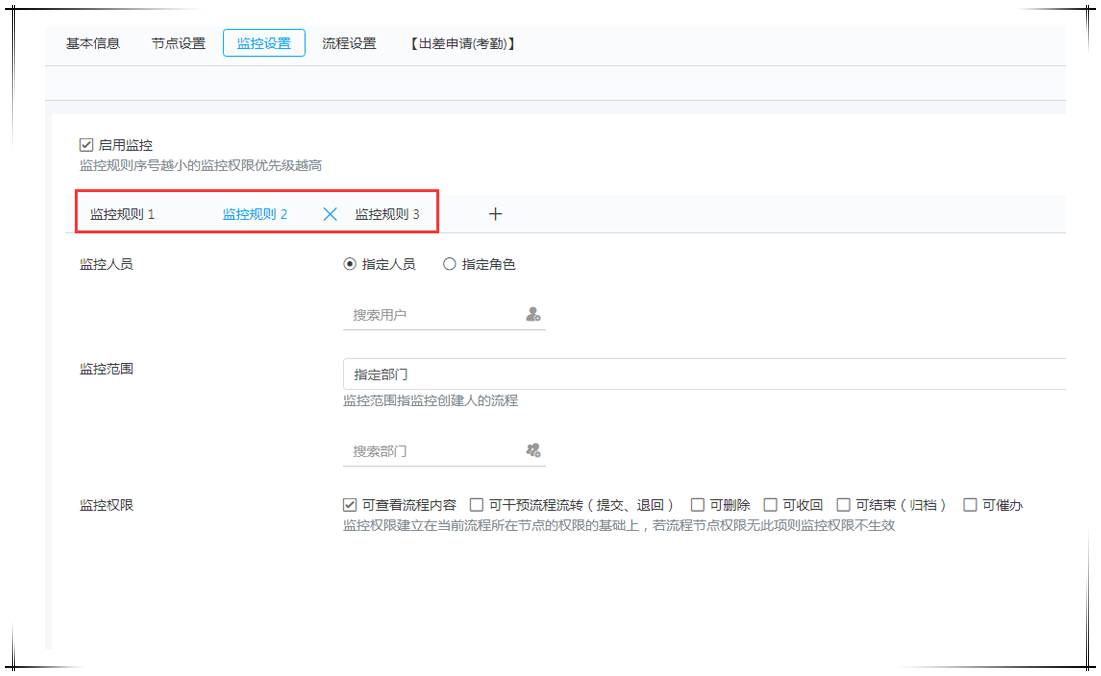Viewport: 1101px width, 676px height.
Task: Toggle the 可查看流程内容 checkbox
Action: click(x=350, y=505)
